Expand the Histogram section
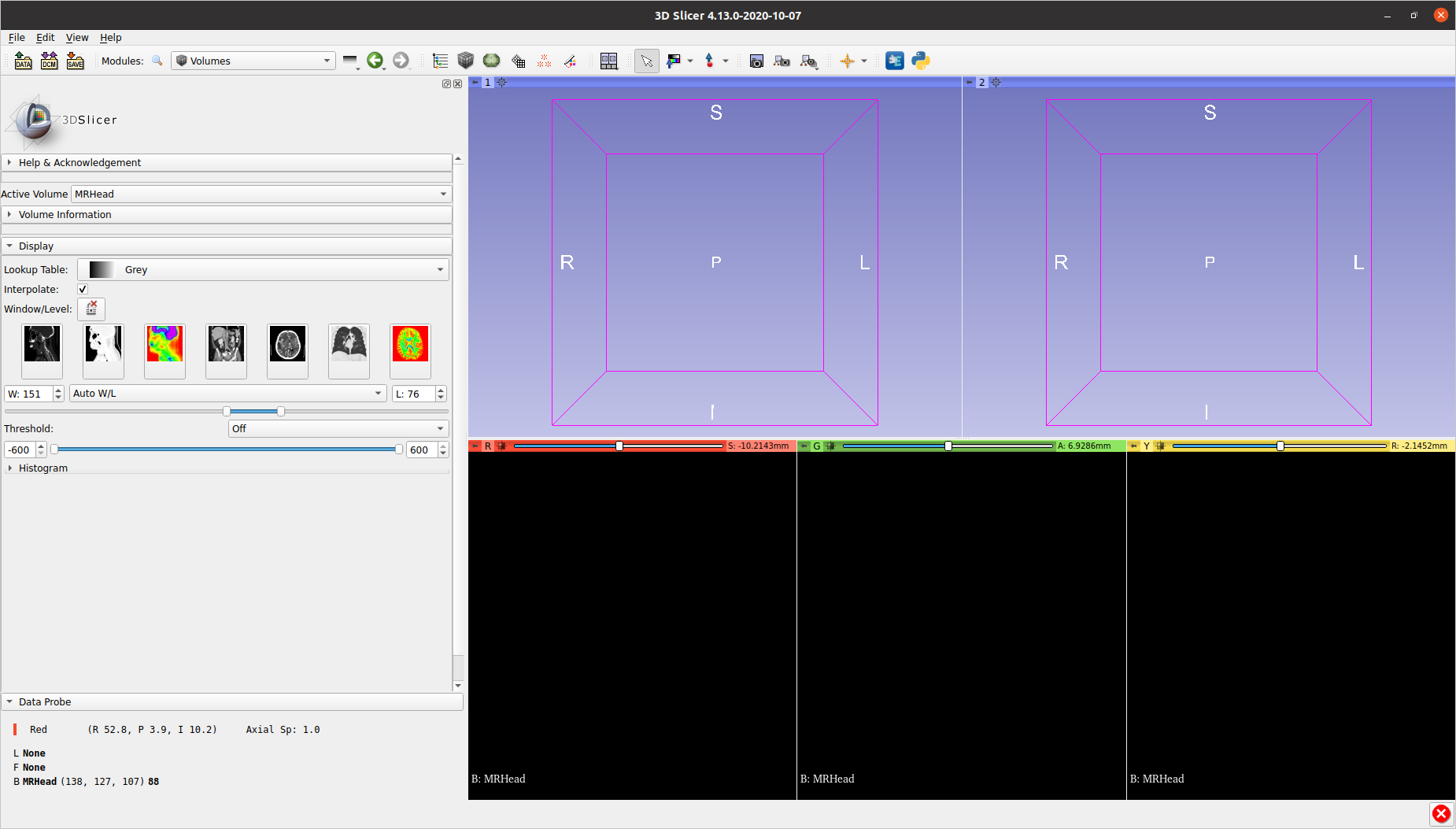 point(43,468)
